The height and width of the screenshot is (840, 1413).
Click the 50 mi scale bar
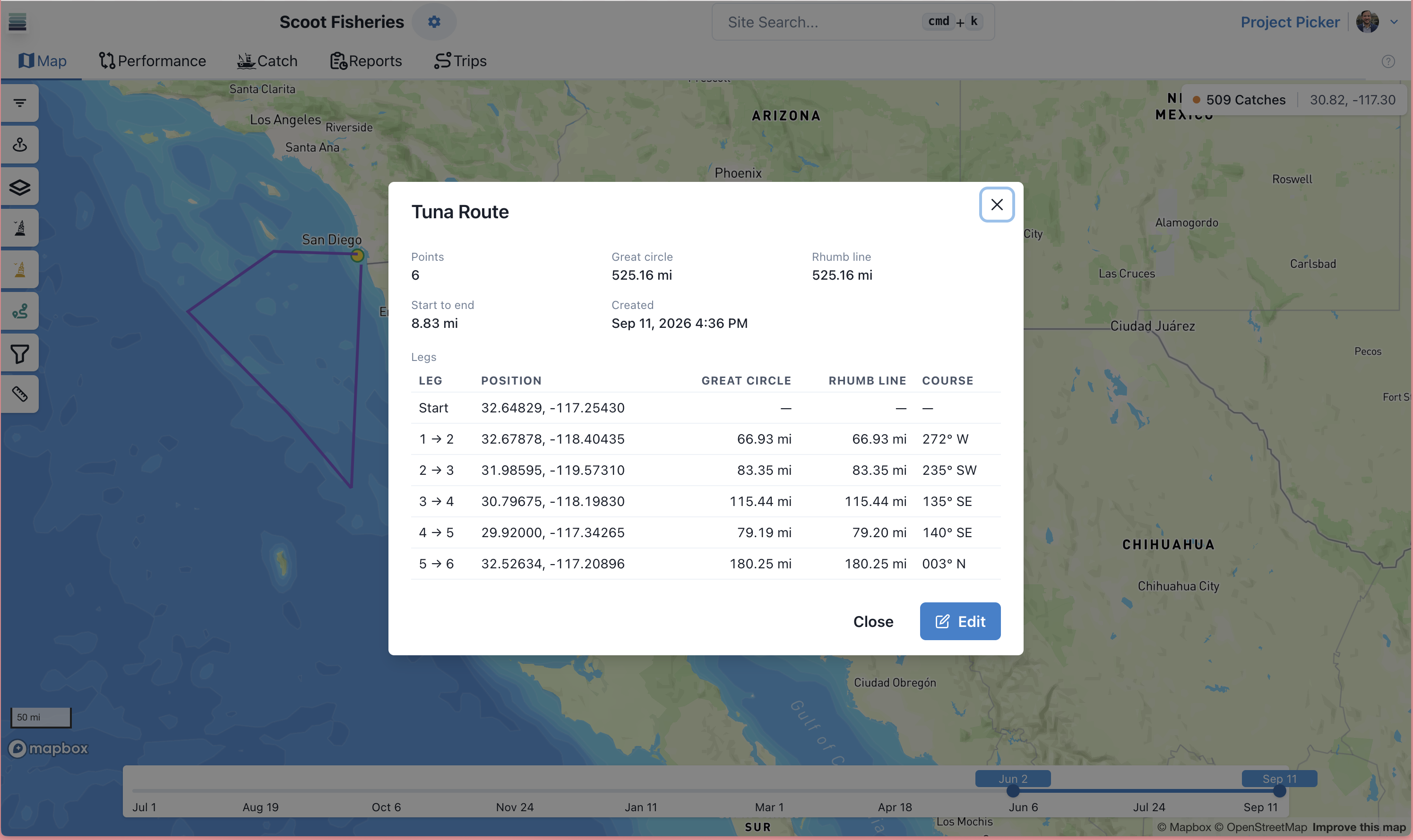41,717
